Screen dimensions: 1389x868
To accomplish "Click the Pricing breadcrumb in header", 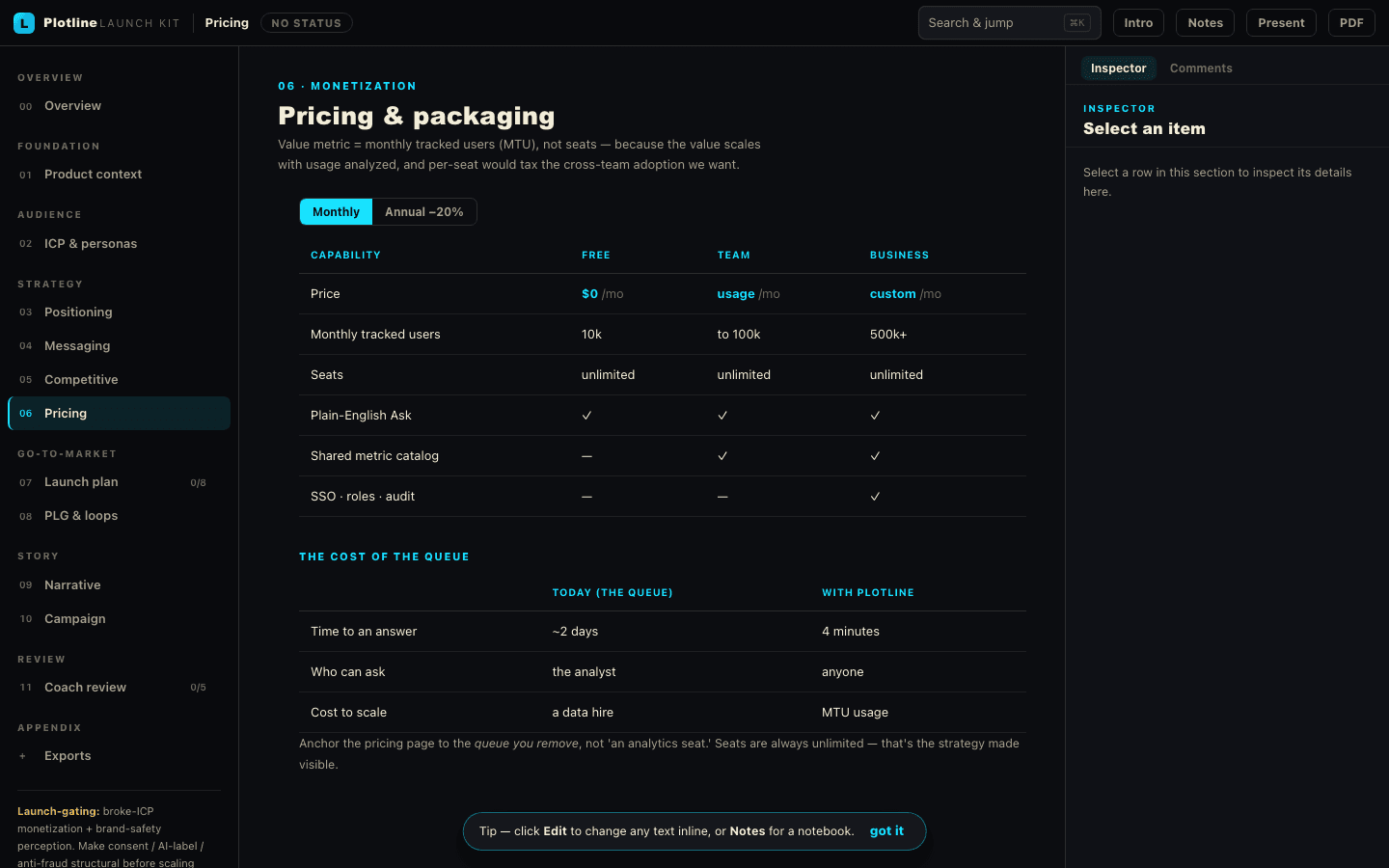I will [x=227, y=23].
